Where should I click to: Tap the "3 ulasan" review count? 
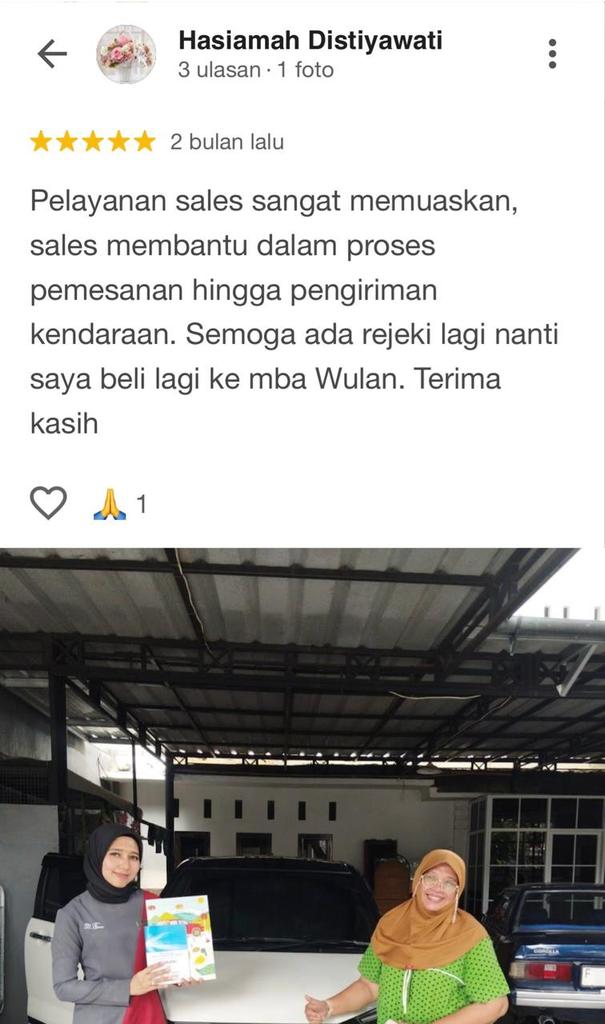coord(219,70)
